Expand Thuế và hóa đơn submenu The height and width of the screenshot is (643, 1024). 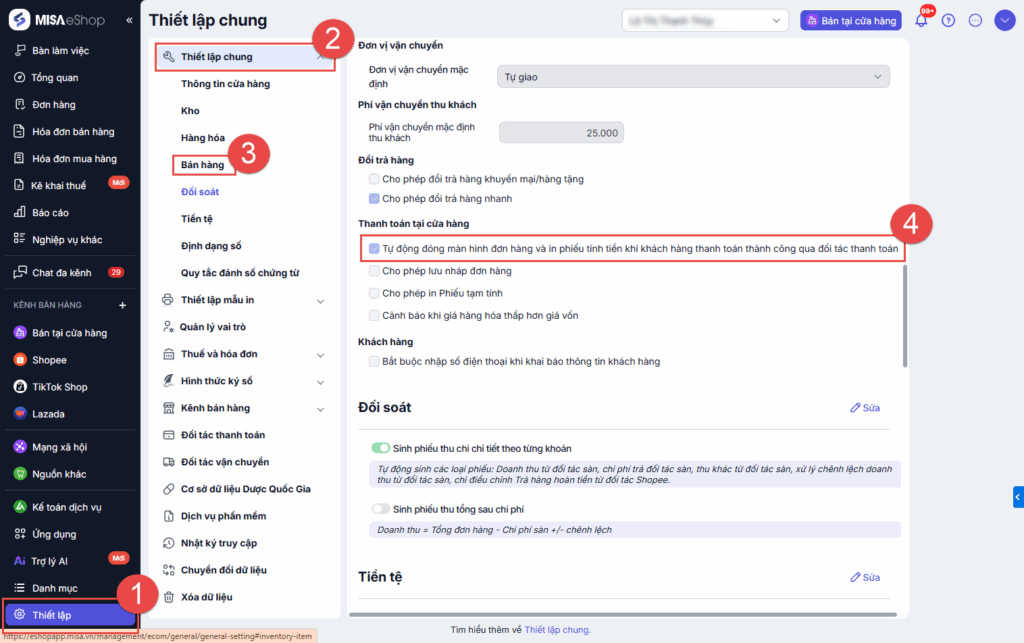click(x=321, y=355)
